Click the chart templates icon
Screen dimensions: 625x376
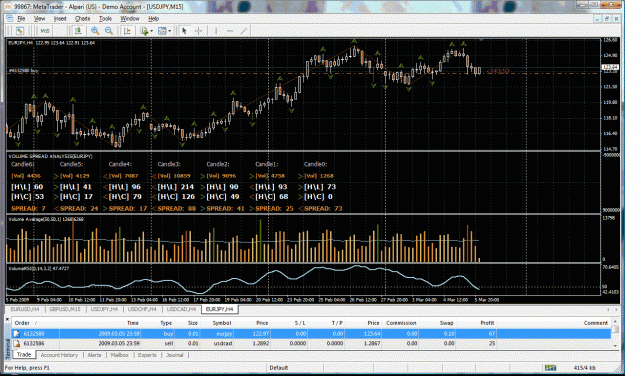point(162,31)
